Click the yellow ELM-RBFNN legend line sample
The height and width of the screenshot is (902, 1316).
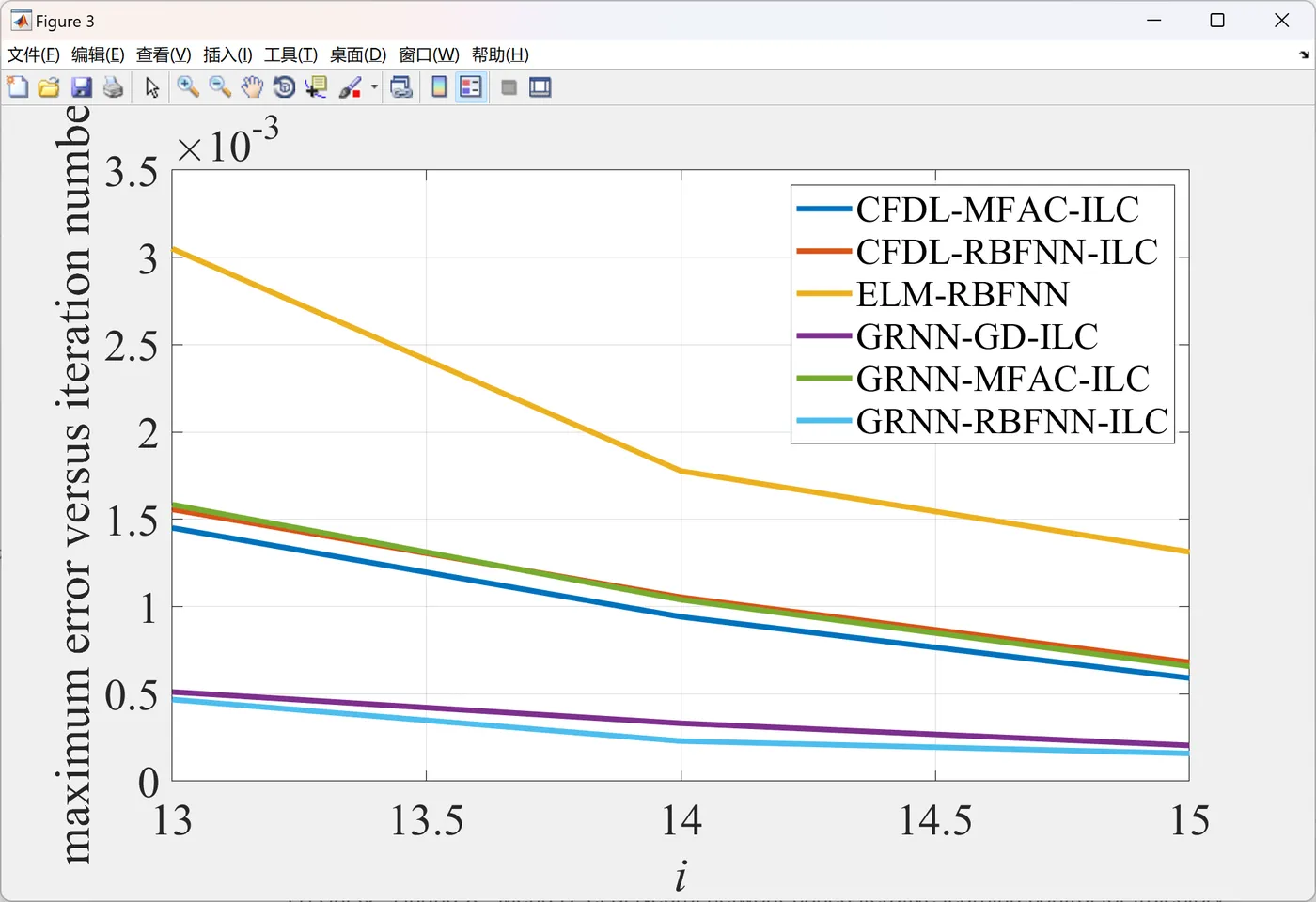[x=824, y=293]
